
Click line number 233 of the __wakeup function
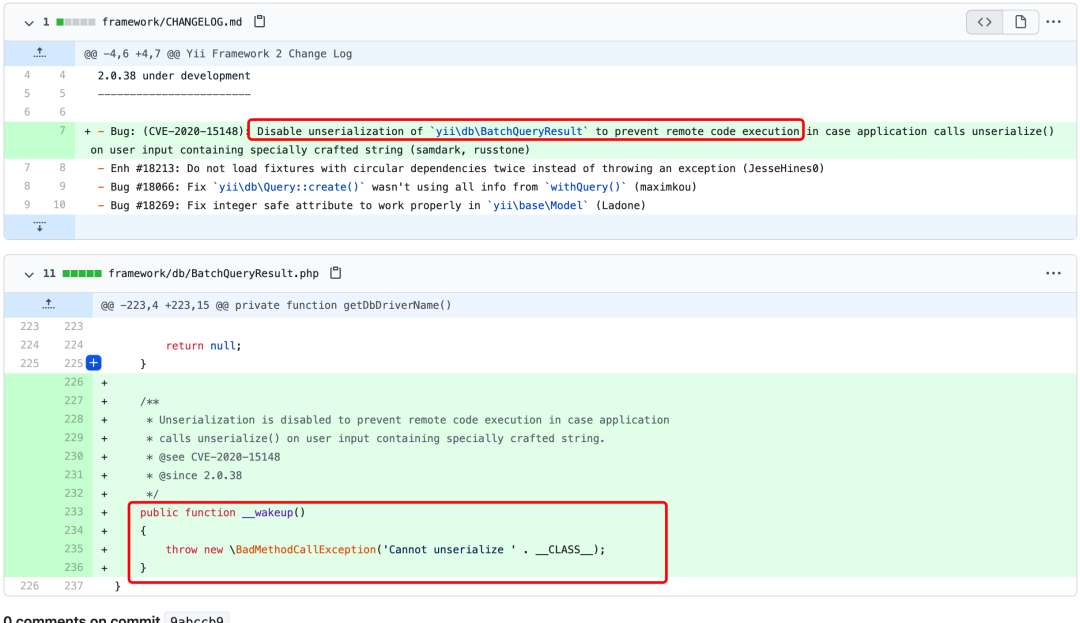click(x=74, y=512)
